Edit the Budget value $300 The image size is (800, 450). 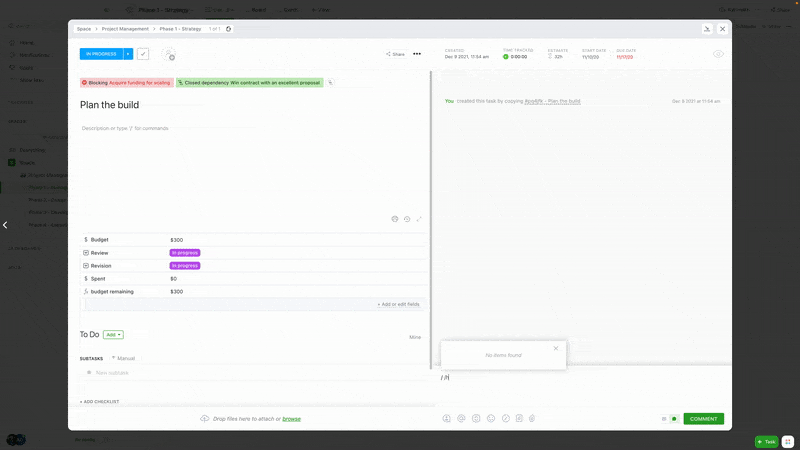pos(177,240)
